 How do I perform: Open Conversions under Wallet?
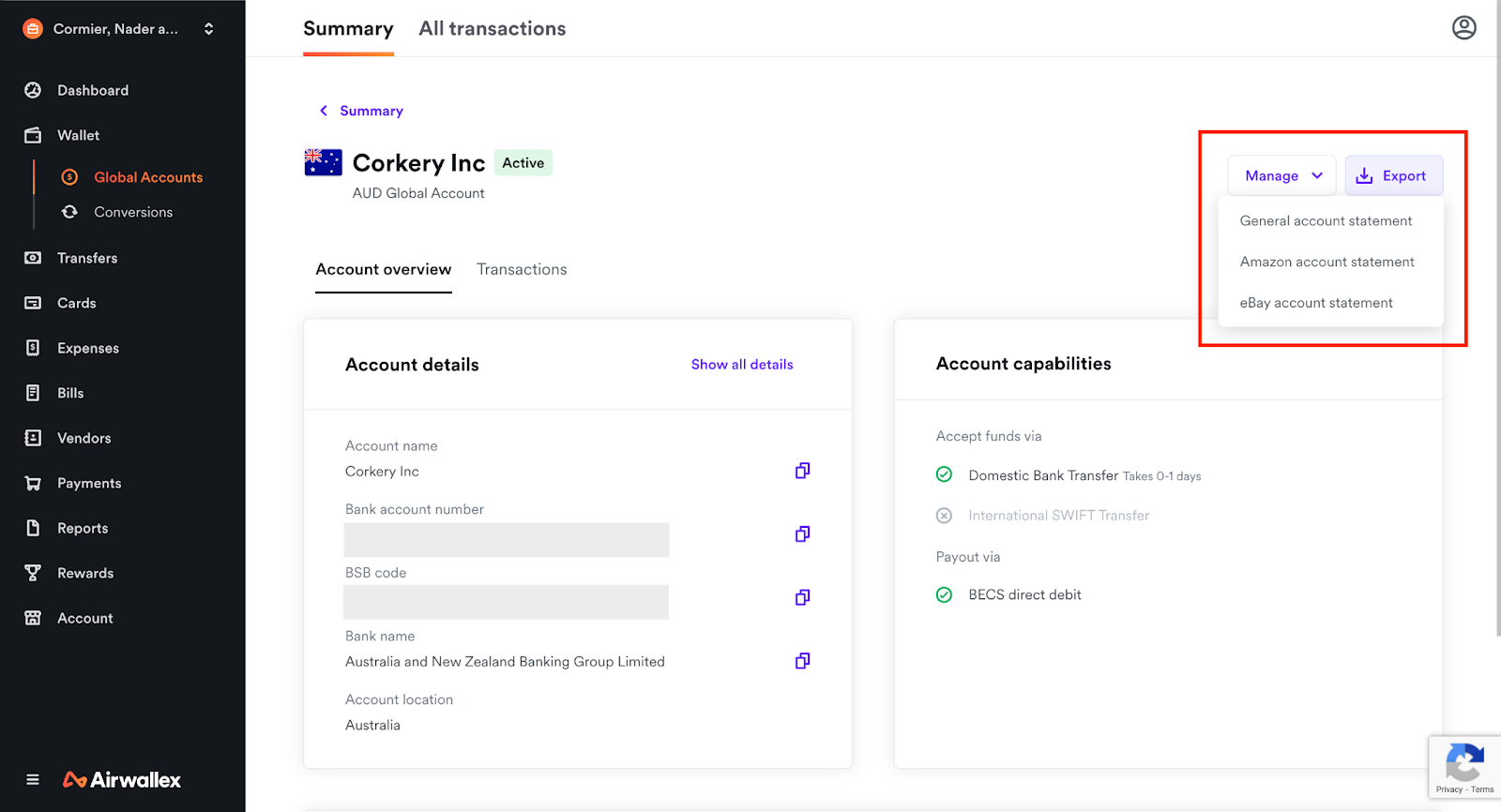[133, 212]
